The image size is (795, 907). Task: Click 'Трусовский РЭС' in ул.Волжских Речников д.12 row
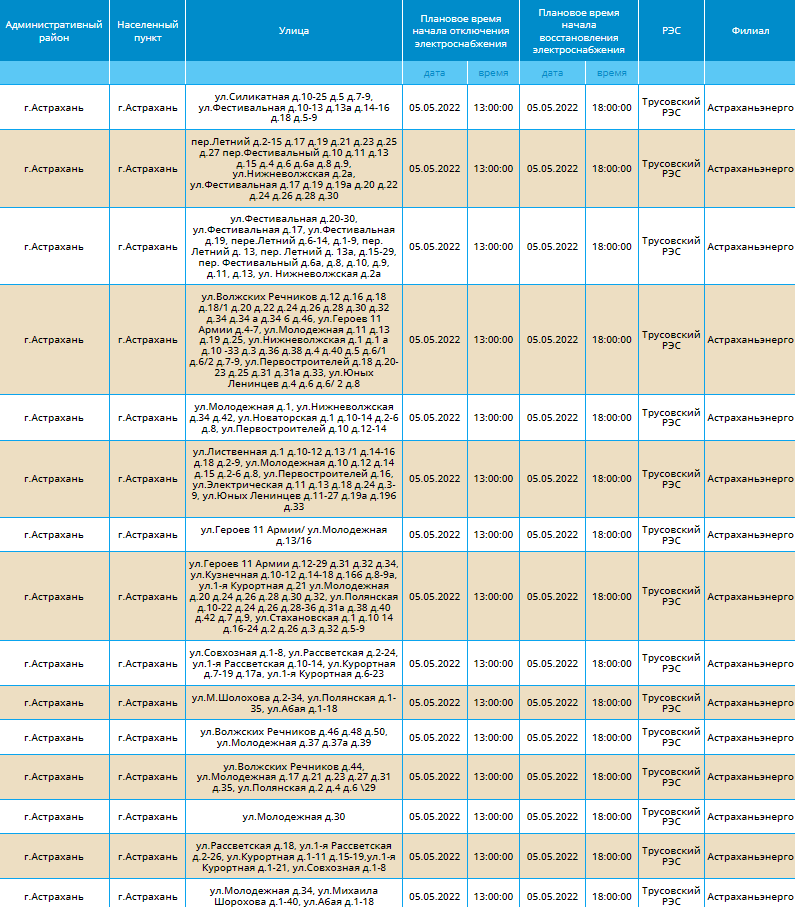(671, 340)
